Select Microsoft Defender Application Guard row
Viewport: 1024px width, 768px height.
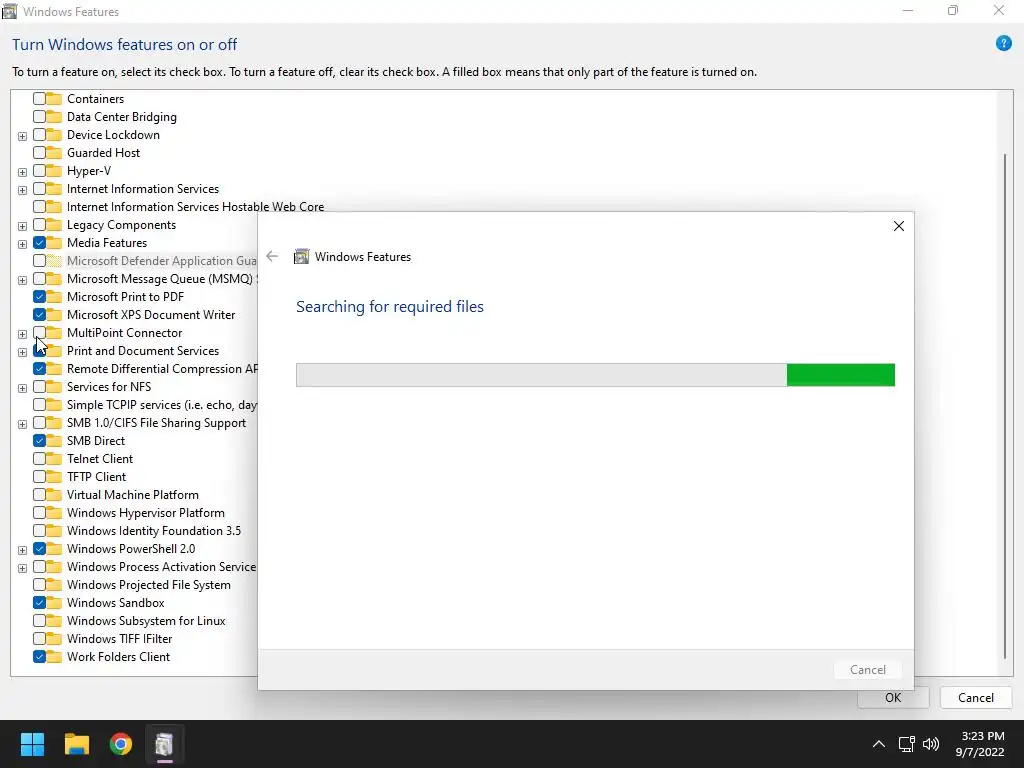(161, 261)
